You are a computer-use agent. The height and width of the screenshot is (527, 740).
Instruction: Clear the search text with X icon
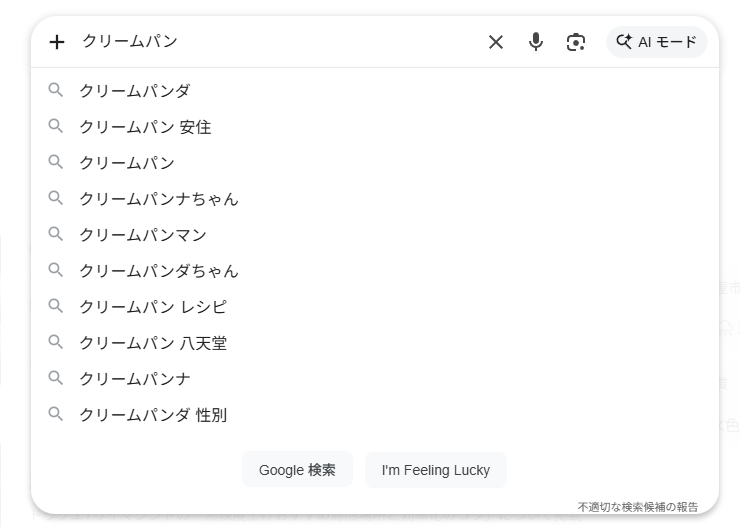pyautogui.click(x=496, y=42)
